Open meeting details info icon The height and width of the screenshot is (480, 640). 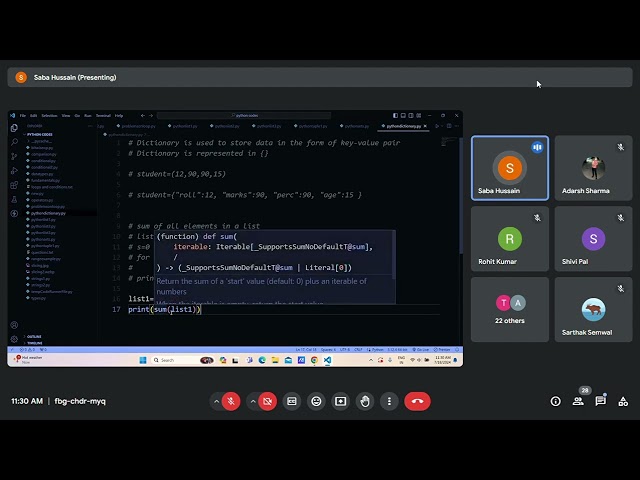pos(556,402)
